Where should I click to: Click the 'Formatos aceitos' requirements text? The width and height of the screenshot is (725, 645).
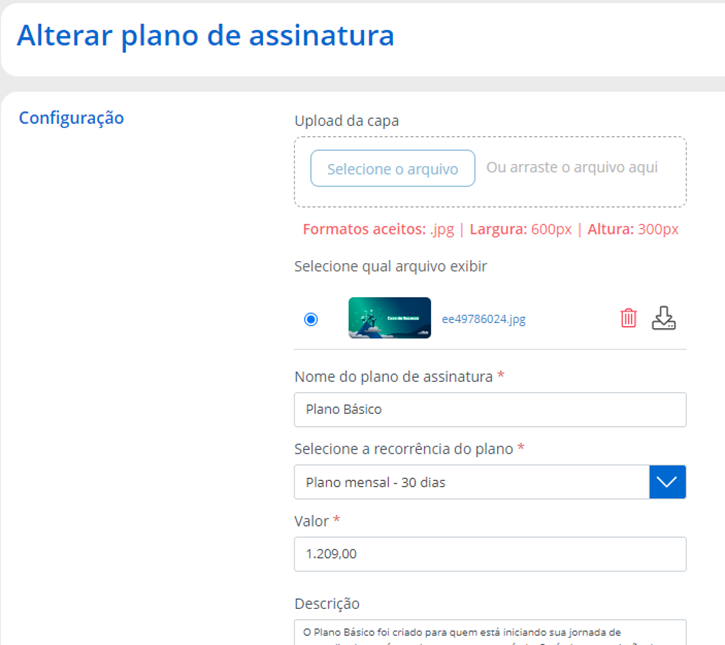coord(490,229)
